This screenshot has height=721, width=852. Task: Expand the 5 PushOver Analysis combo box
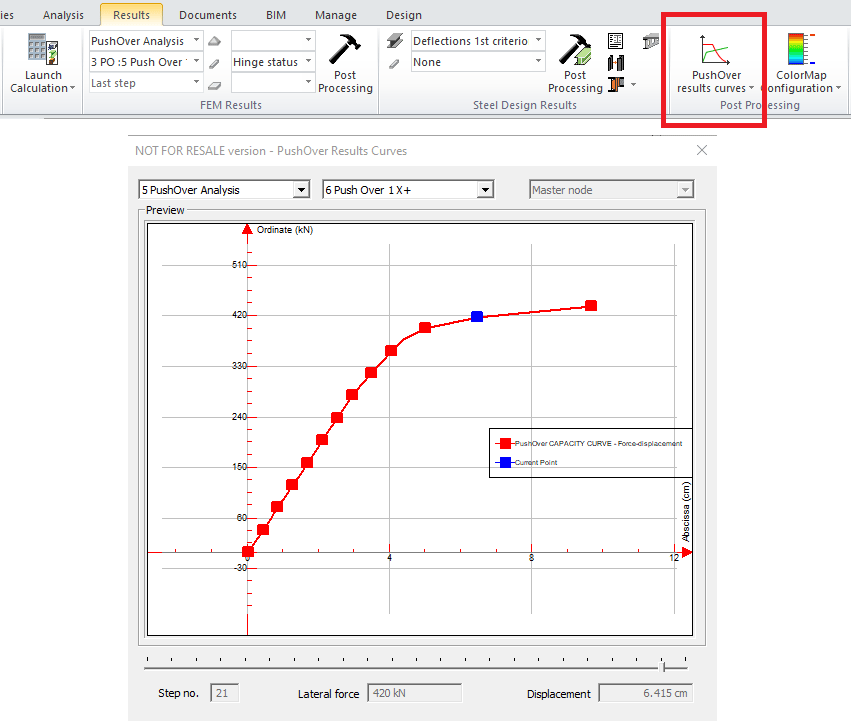point(301,190)
